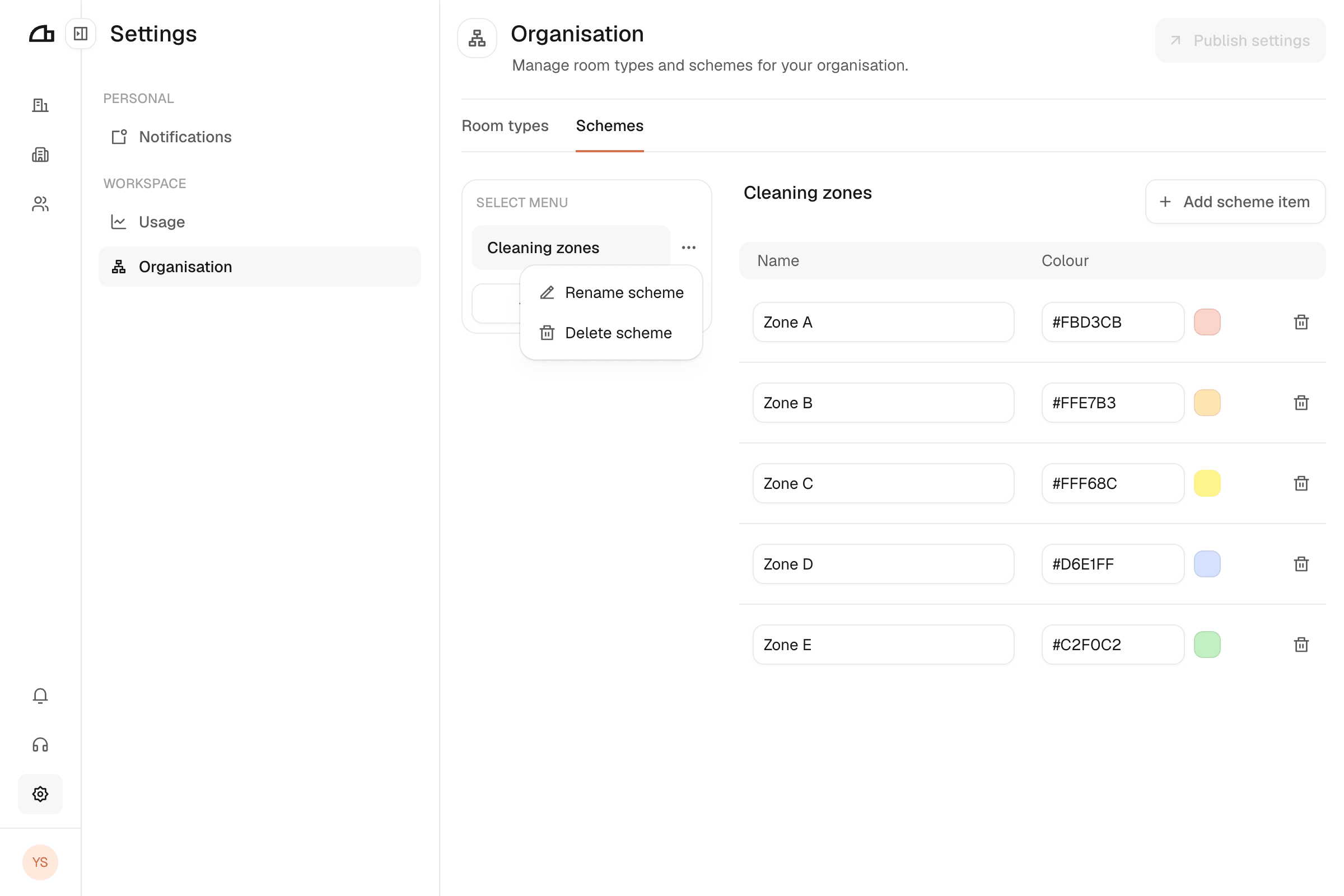Switch to the Room types tab
1344x896 pixels.
coord(505,125)
